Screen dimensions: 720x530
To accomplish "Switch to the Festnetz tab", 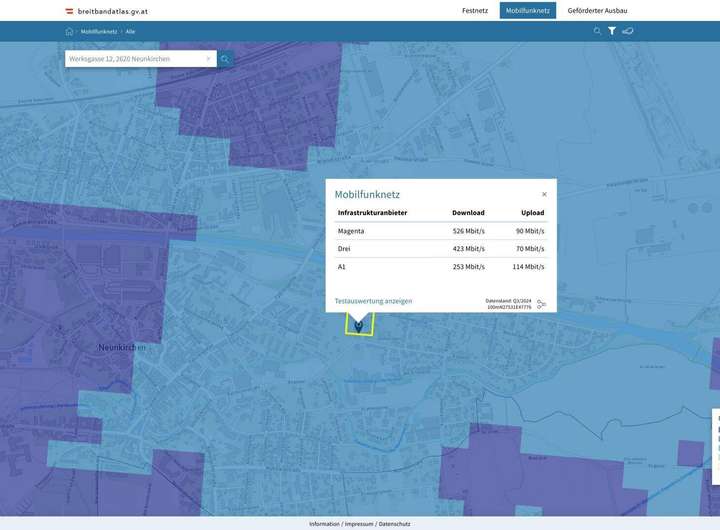I will (x=475, y=10).
